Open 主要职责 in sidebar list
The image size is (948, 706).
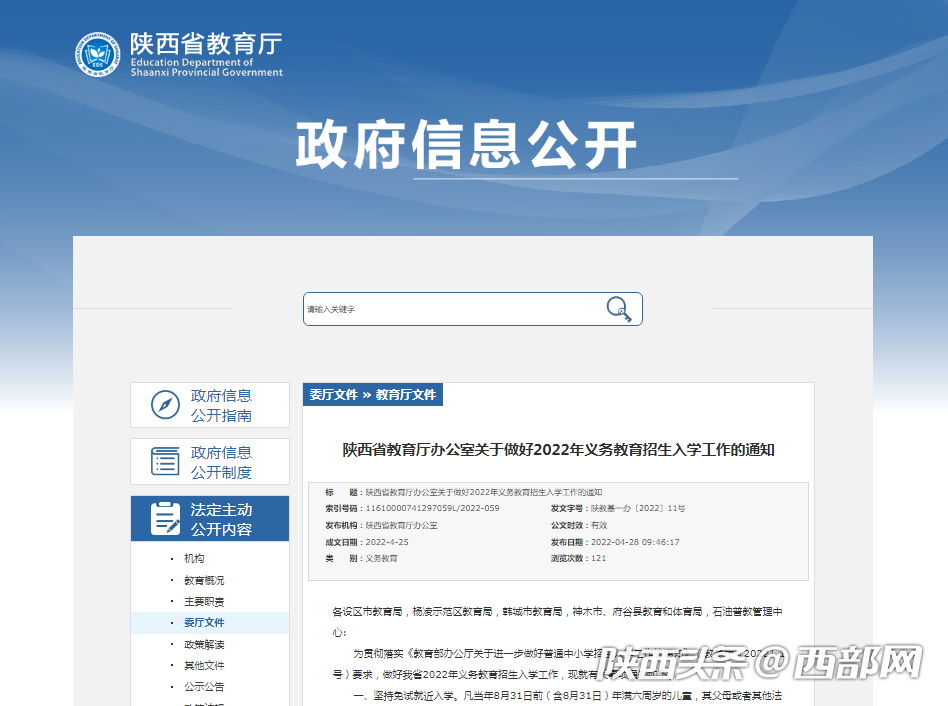pos(204,601)
